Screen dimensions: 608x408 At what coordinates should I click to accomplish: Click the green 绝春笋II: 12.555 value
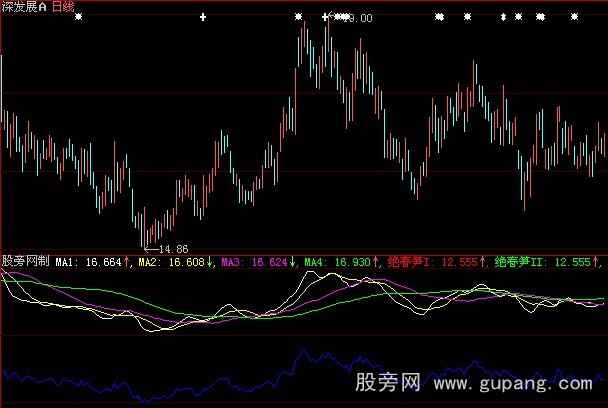tap(547, 262)
